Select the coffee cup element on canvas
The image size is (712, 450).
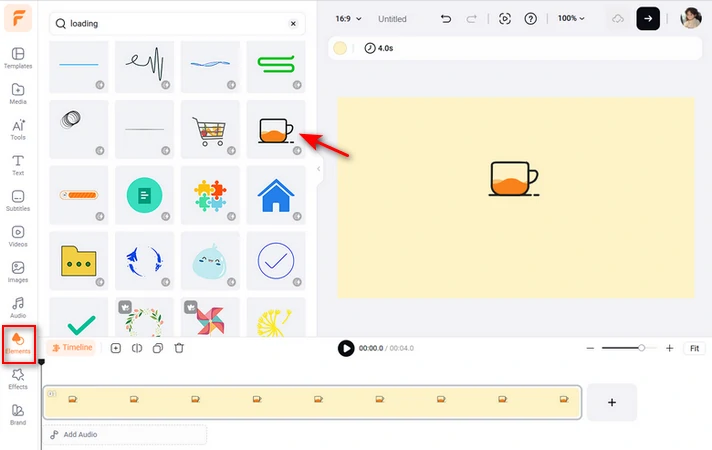(x=514, y=179)
